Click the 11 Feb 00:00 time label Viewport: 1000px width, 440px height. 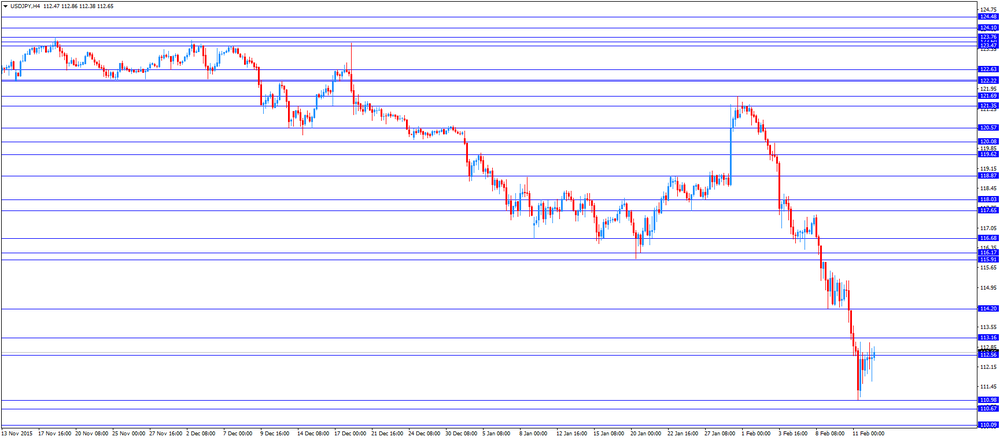pos(867,434)
